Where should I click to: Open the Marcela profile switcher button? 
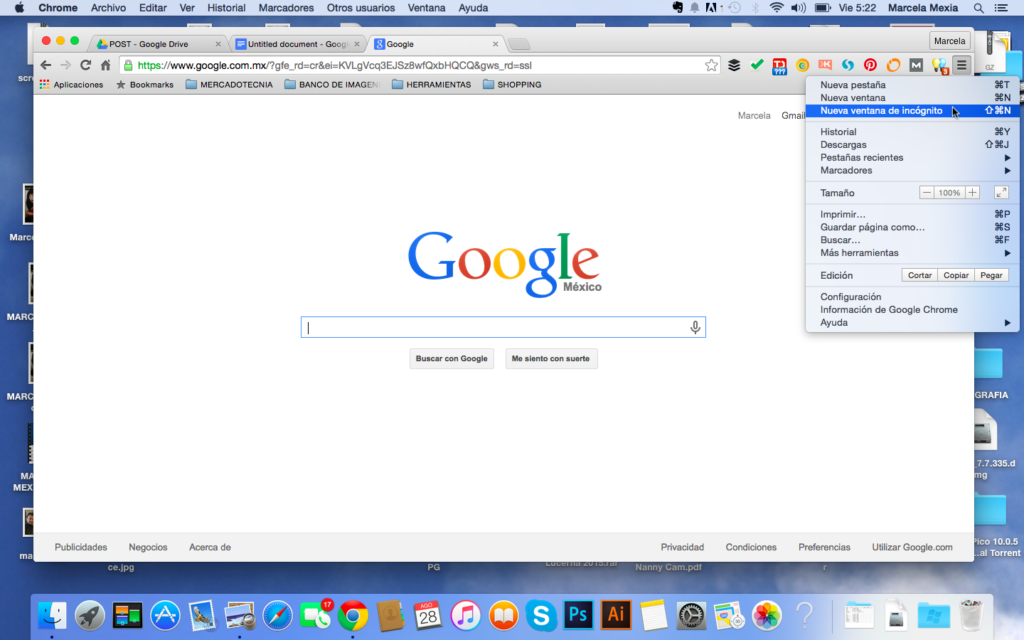949,40
